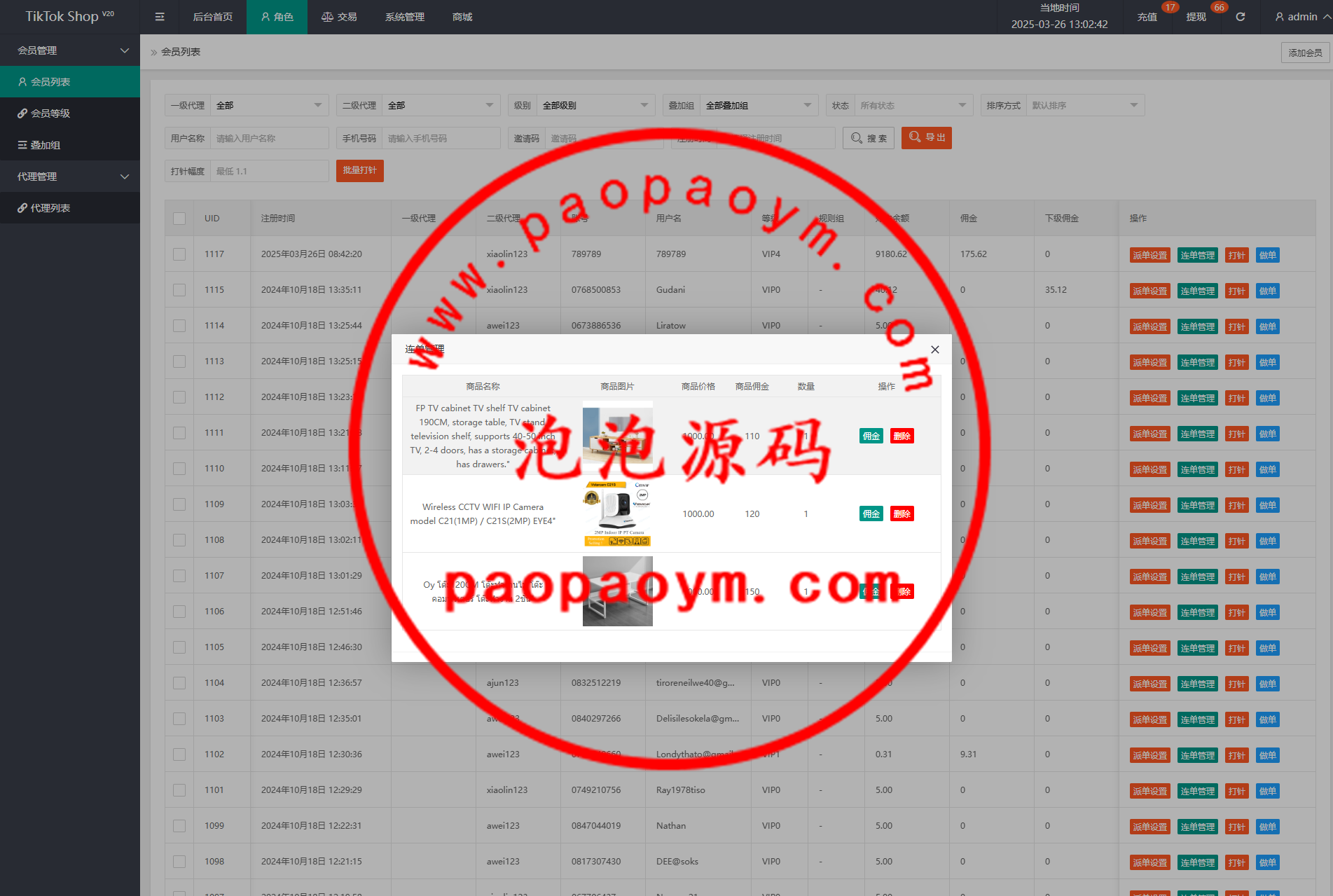This screenshot has height=896, width=1333.
Task: Click the add member button
Action: (x=1304, y=53)
